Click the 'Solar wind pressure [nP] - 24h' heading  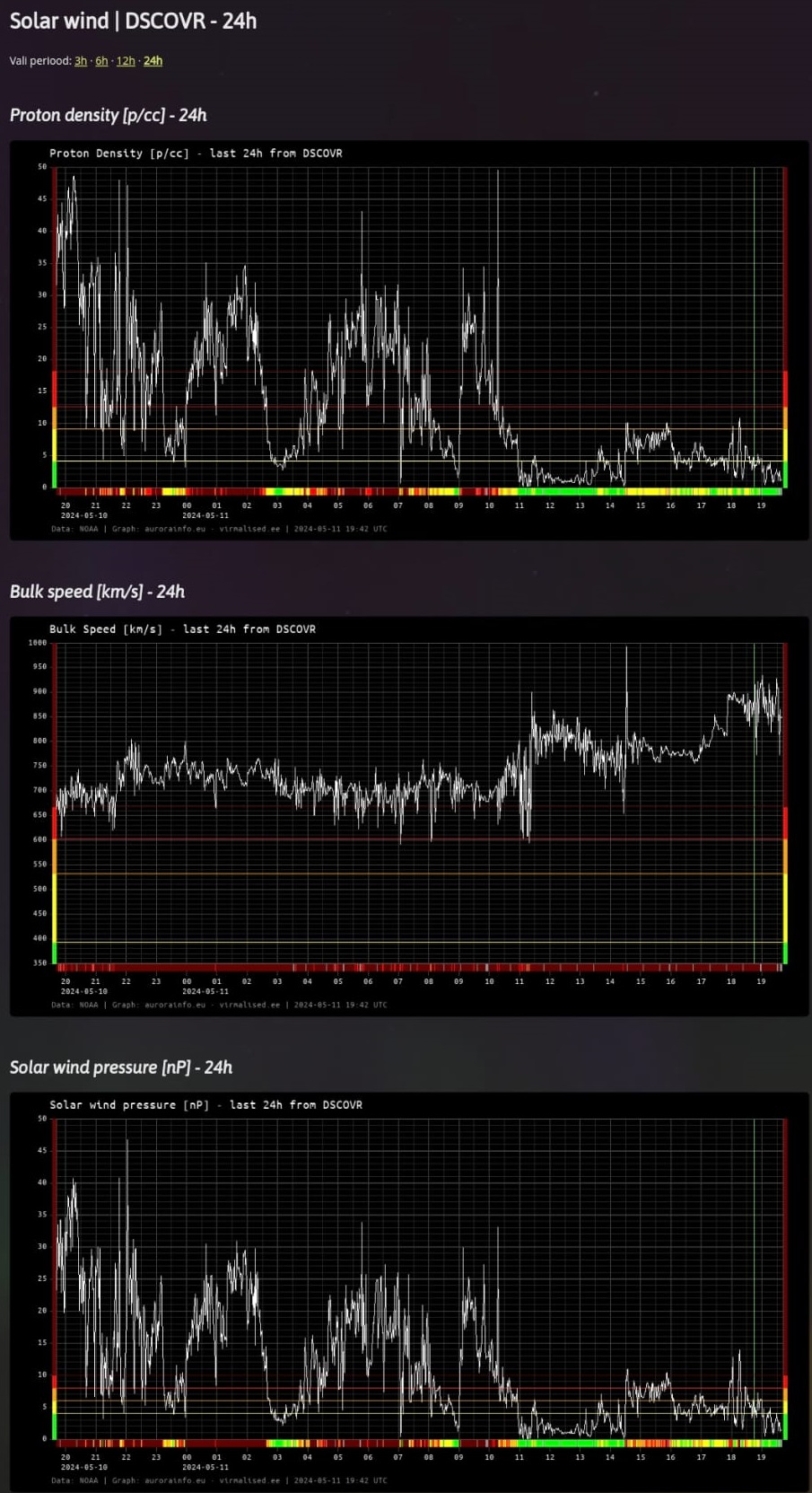[120, 1067]
